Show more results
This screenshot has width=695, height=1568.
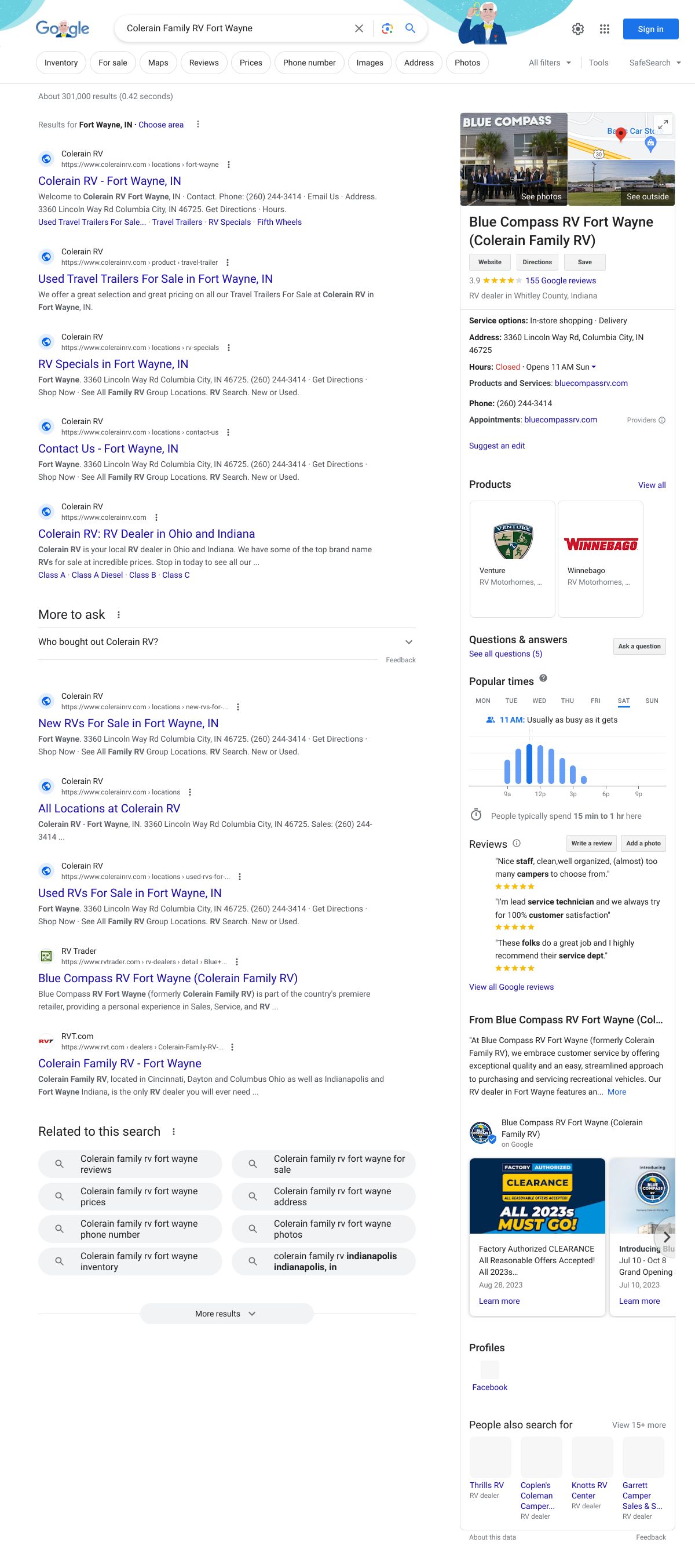tap(226, 1314)
